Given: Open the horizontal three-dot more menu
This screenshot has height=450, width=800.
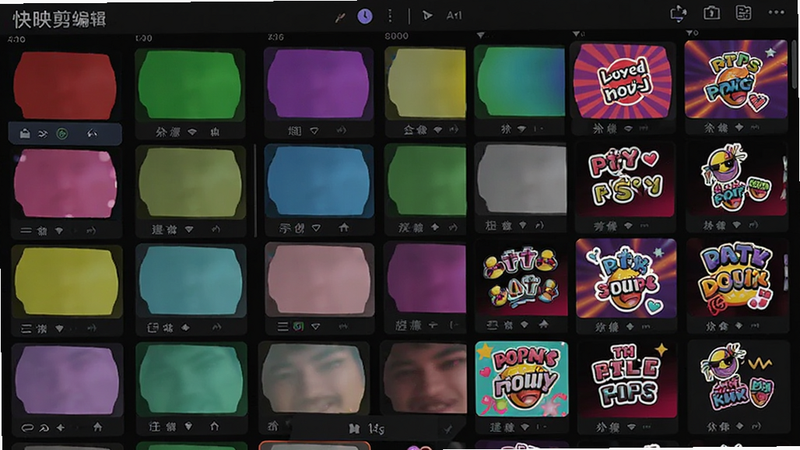Looking at the screenshot, I should pyautogui.click(x=776, y=12).
